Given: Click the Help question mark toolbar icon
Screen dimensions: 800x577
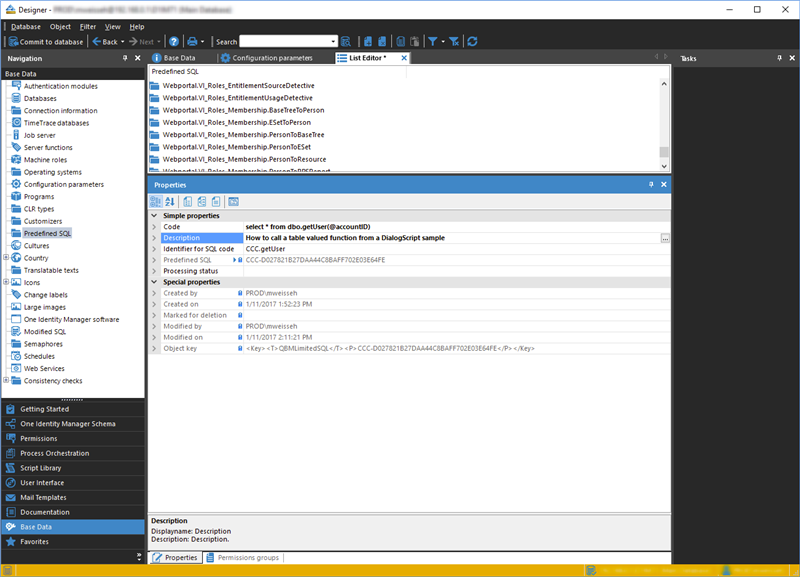Looking at the screenshot, I should tap(174, 42).
